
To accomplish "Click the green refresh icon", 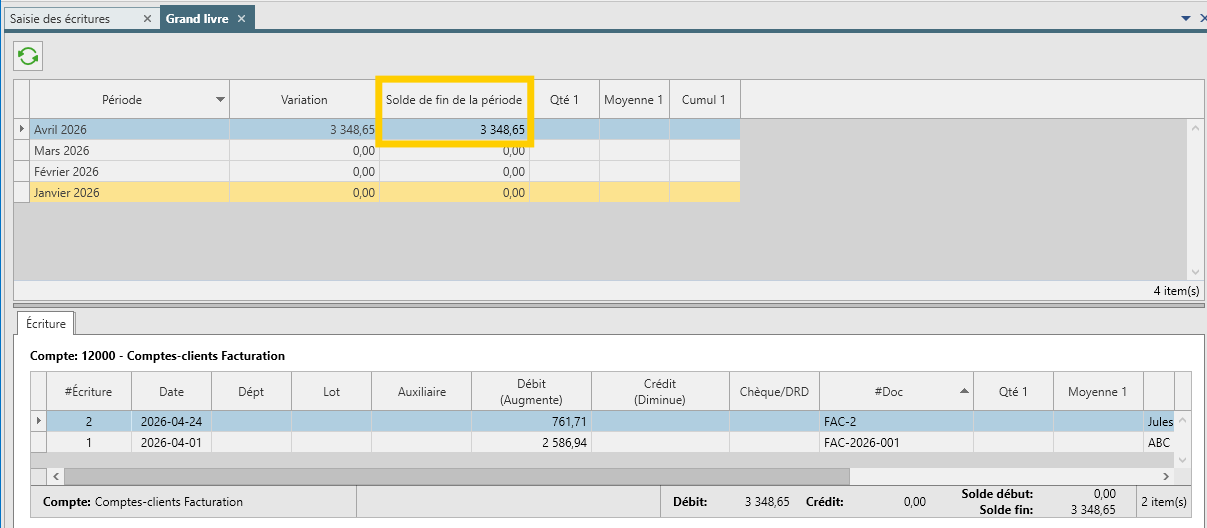I will [28, 56].
